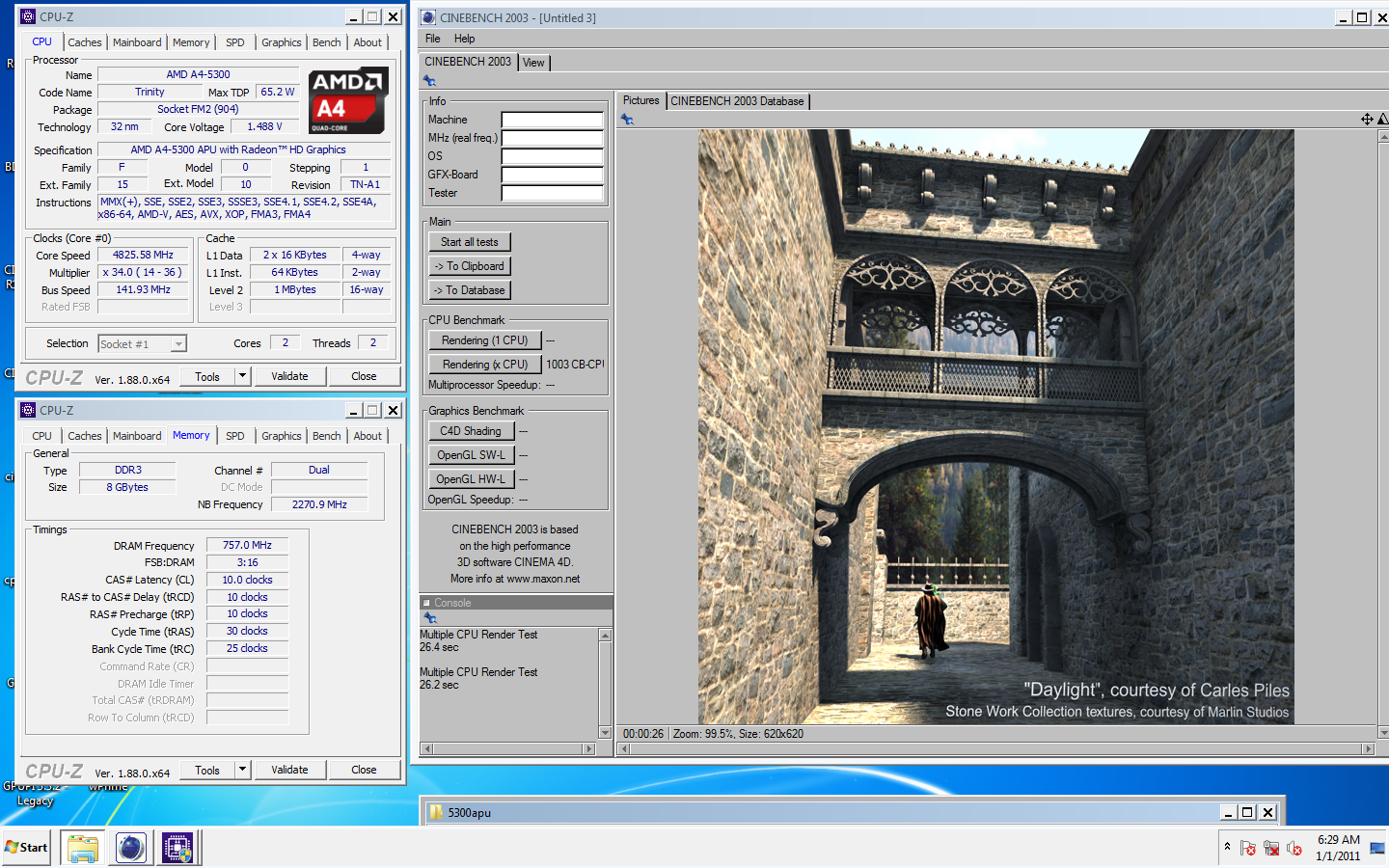Run OpenGL HW-L benchmark
Viewport: 1389px width, 868px height.
click(x=472, y=479)
